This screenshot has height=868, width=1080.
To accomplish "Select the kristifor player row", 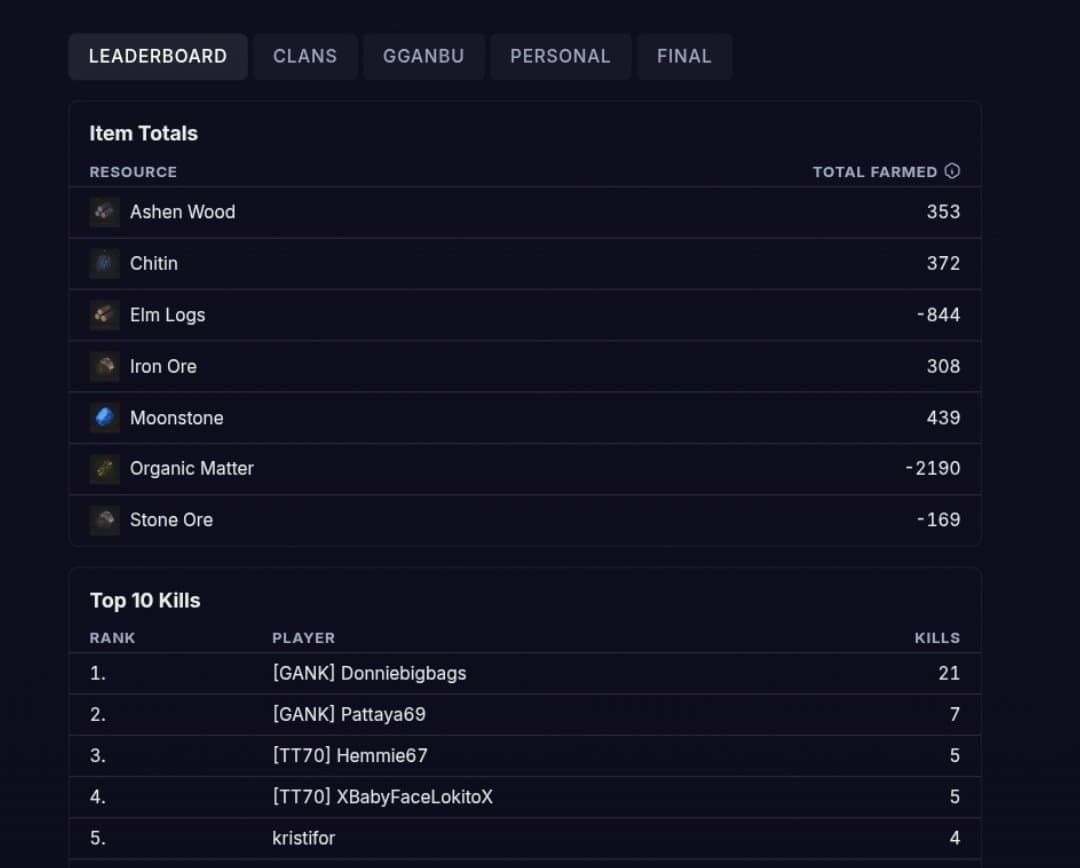I will pos(303,838).
